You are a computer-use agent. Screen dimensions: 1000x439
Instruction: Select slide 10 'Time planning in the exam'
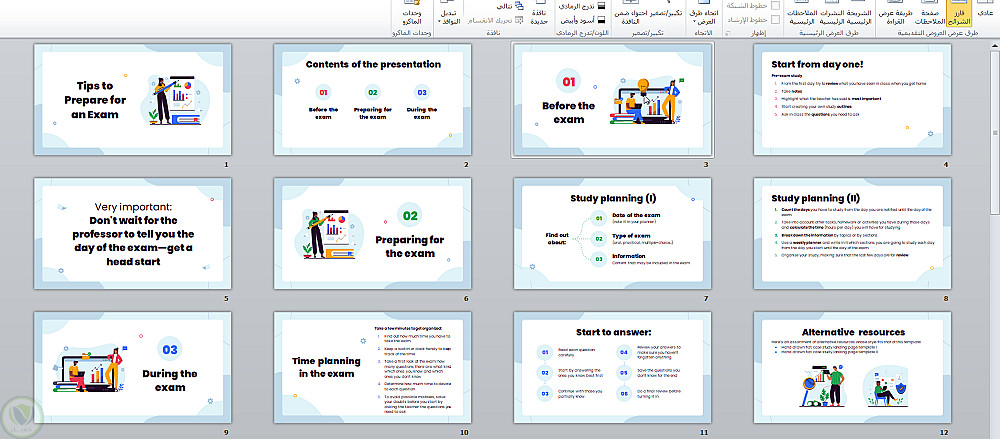click(x=372, y=368)
